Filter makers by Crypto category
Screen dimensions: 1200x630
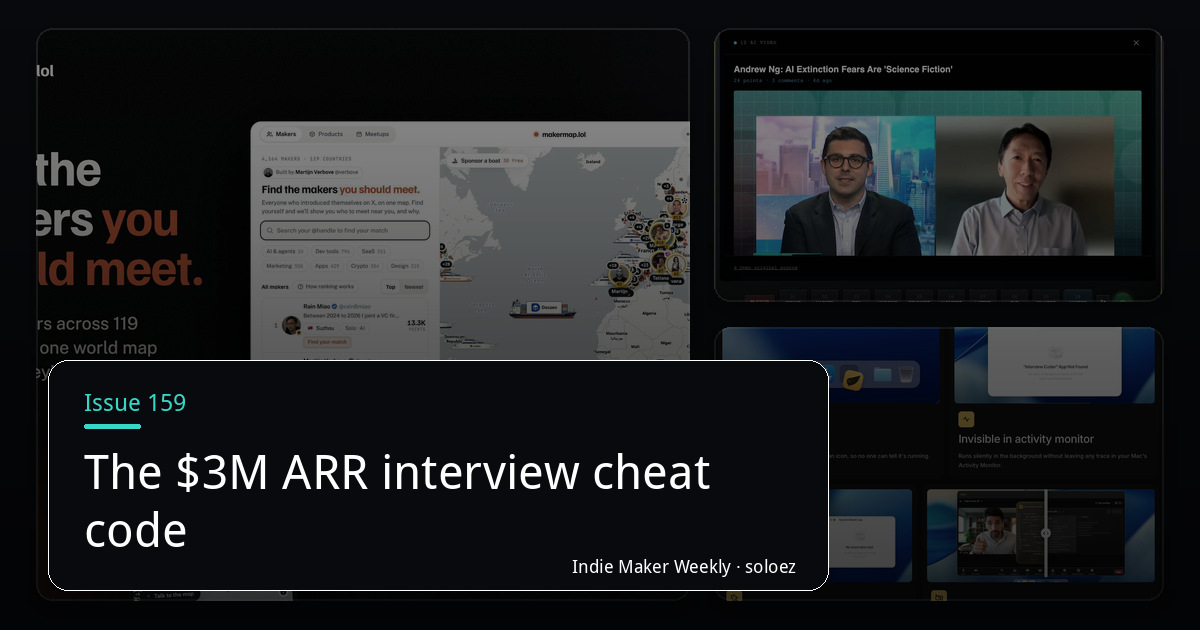(x=365, y=266)
